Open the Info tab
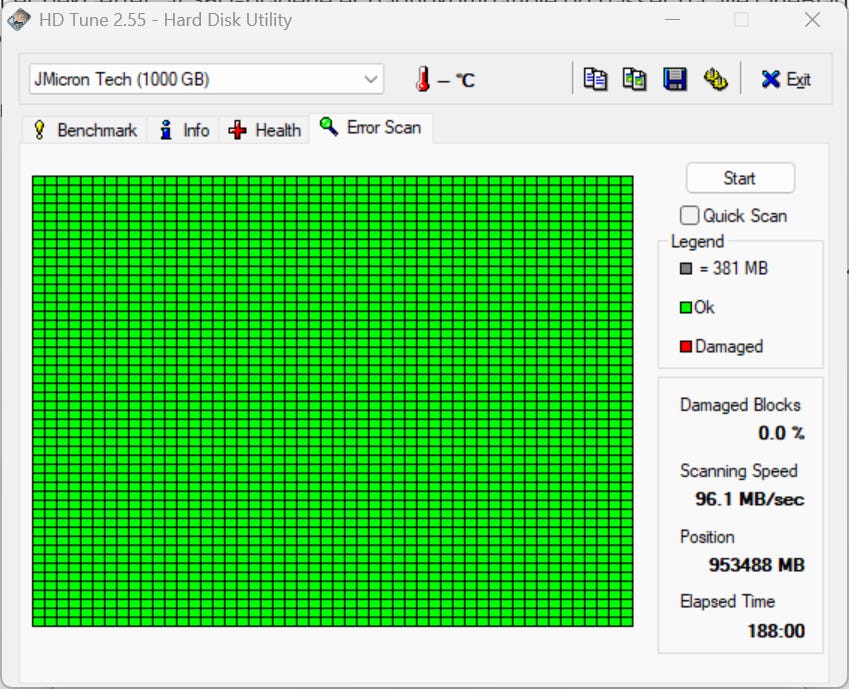Viewport: 849px width, 689px height. [183, 130]
